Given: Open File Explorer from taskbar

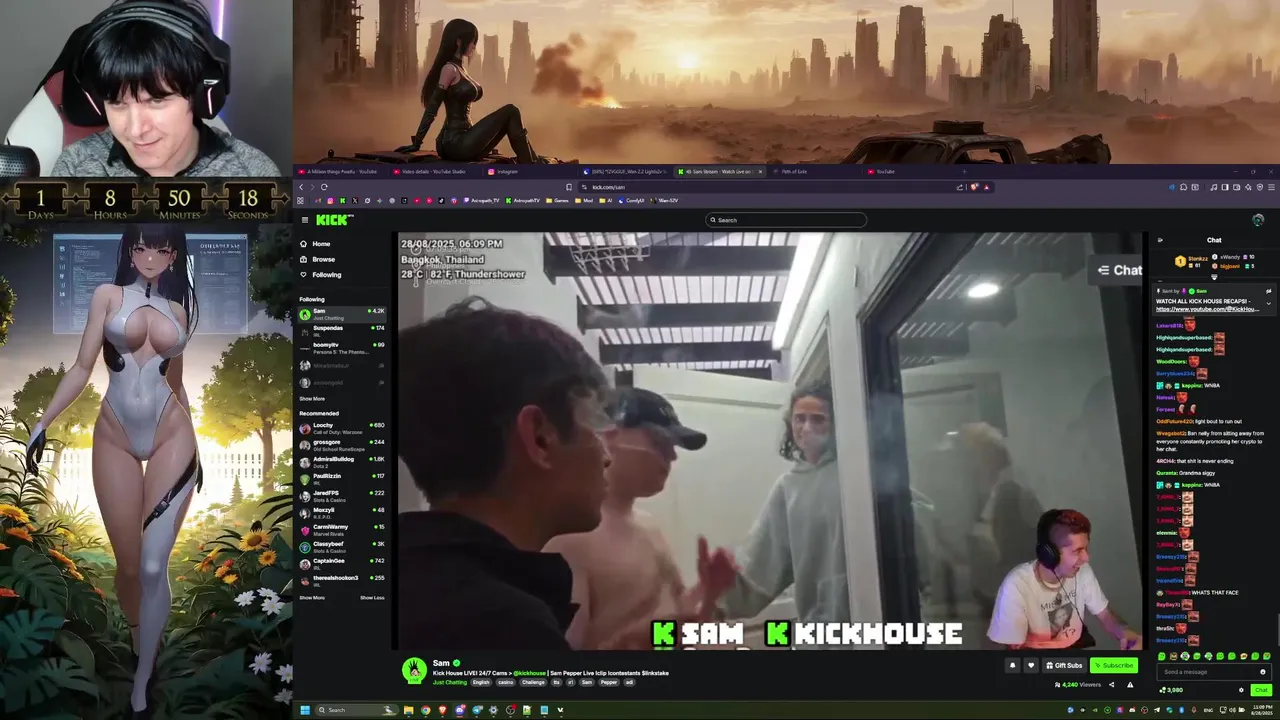Looking at the screenshot, I should [x=408, y=710].
